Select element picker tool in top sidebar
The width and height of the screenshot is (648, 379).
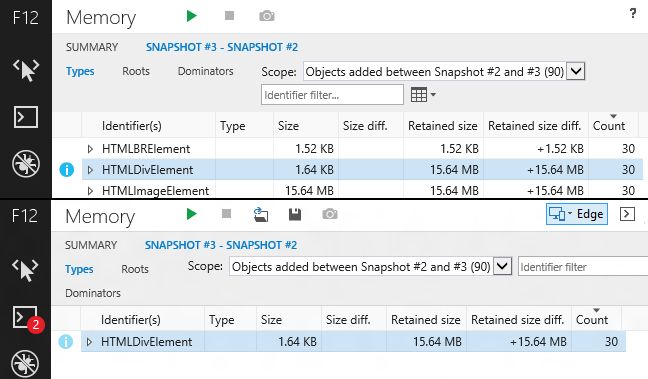(x=26, y=69)
